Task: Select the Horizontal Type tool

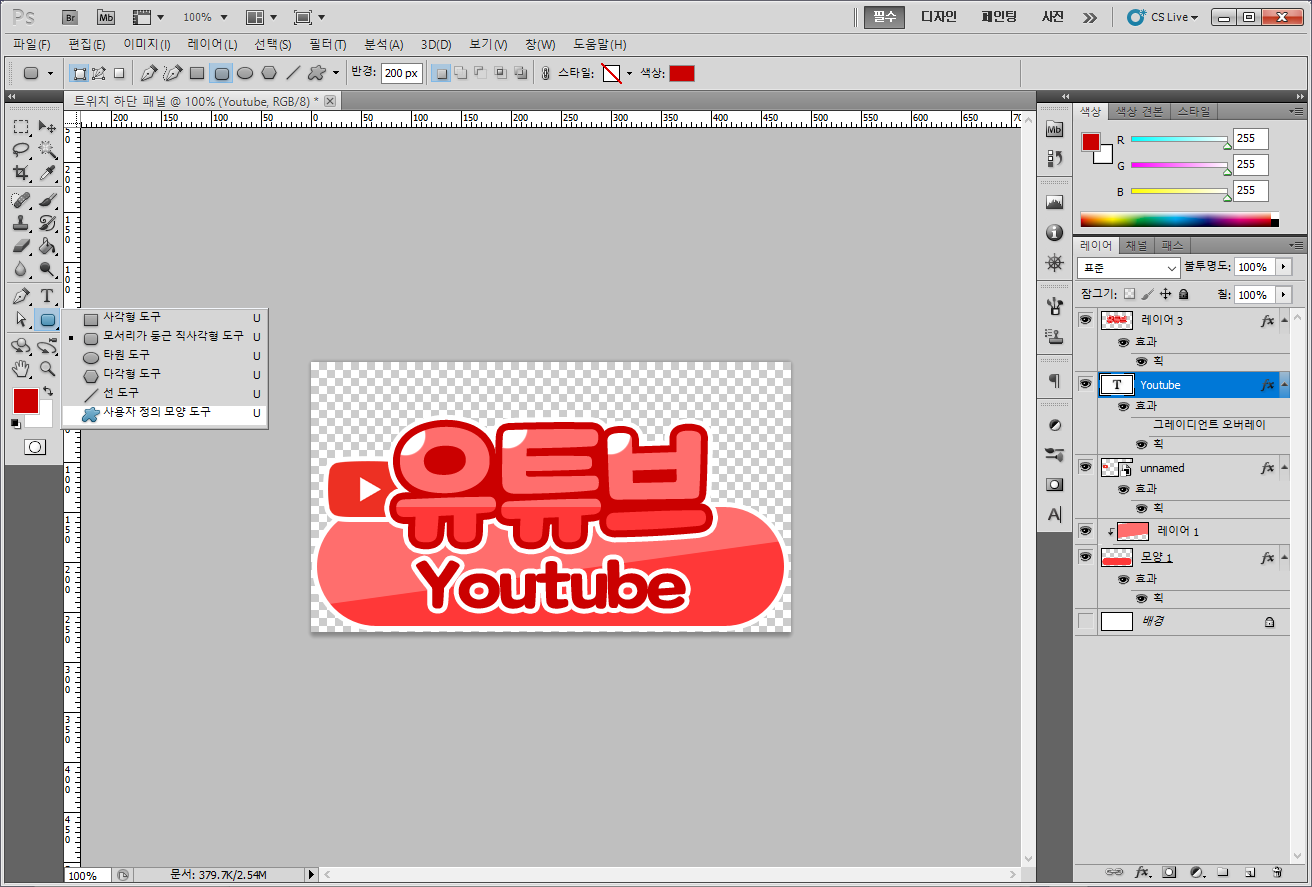Action: point(47,296)
